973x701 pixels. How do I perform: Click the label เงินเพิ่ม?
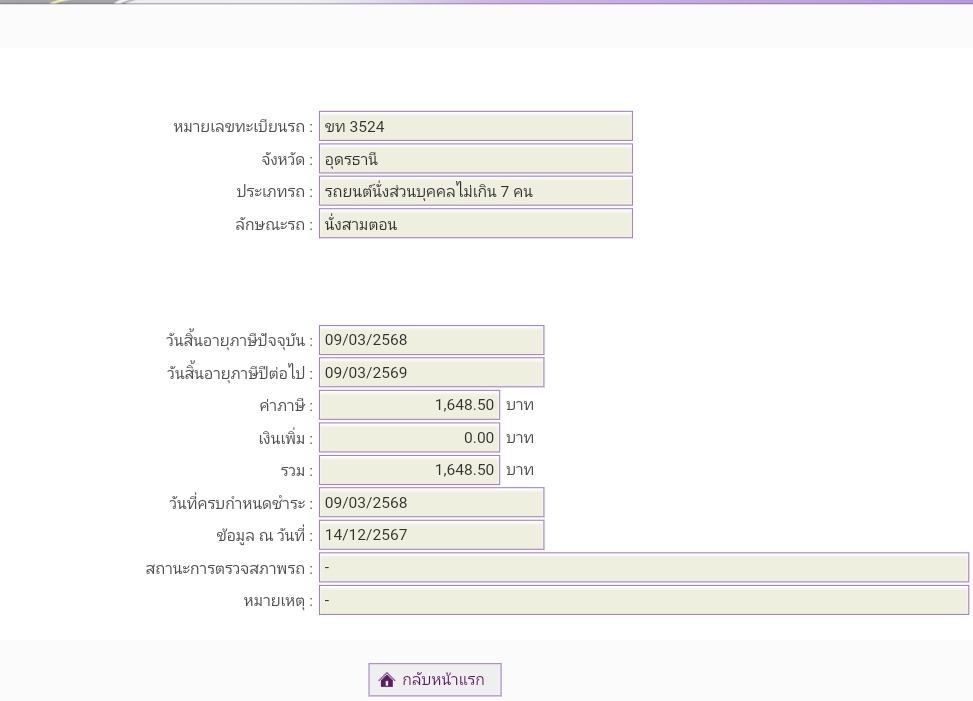pos(285,439)
